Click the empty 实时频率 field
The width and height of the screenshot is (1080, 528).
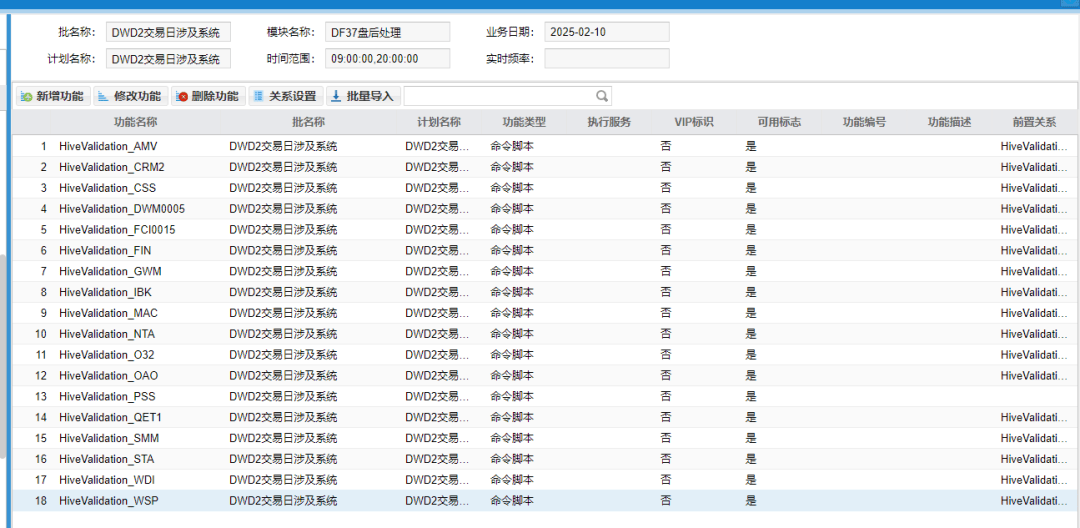click(x=606, y=59)
